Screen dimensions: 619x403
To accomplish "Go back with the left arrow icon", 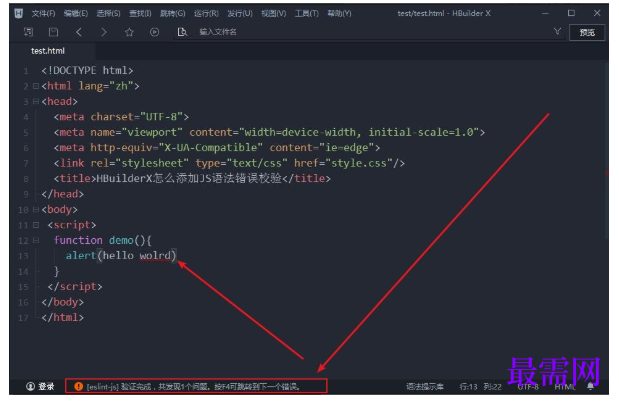I will pos(79,32).
